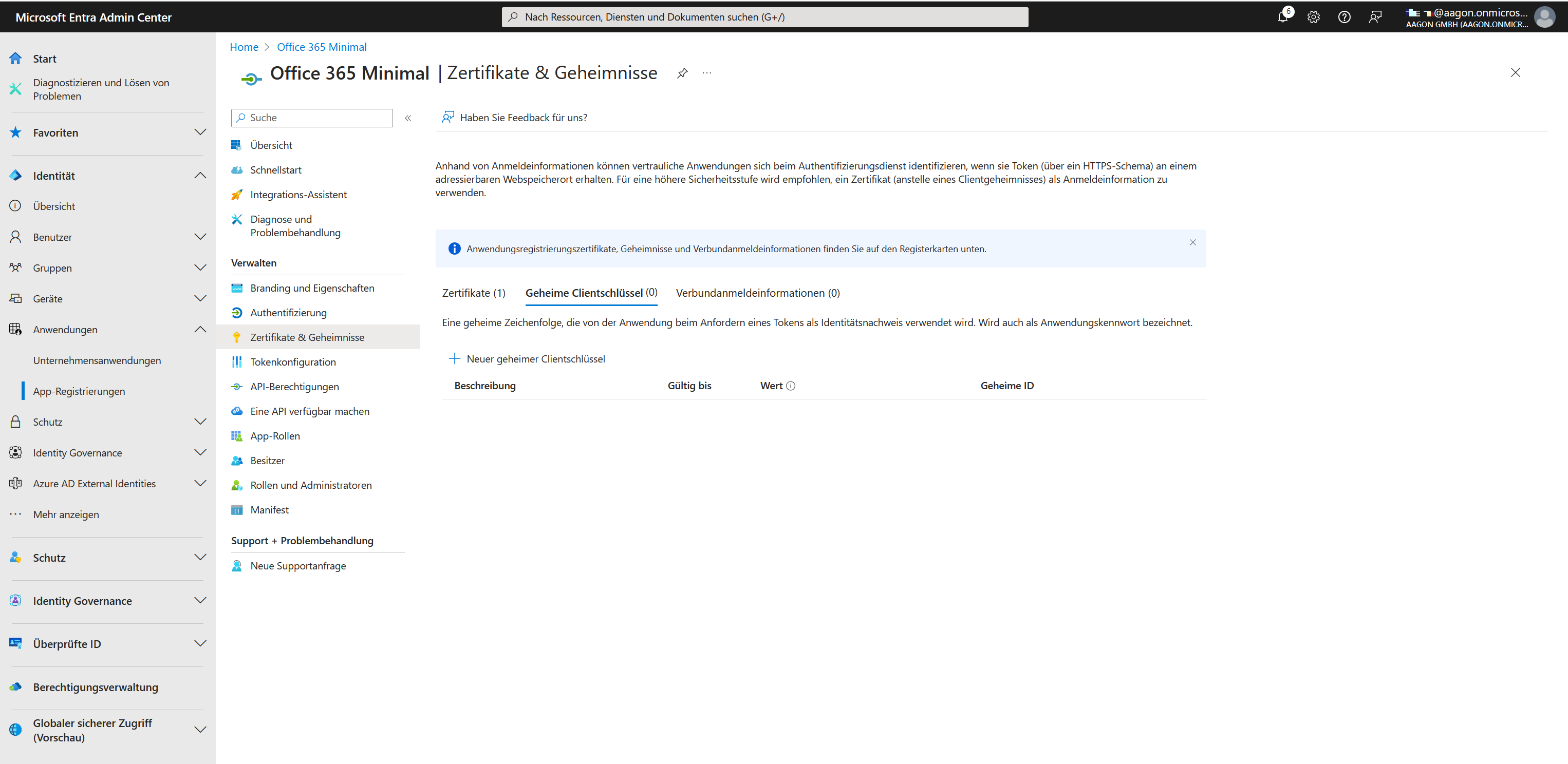
Task: Open the notifications bell icon
Action: coord(1283,16)
